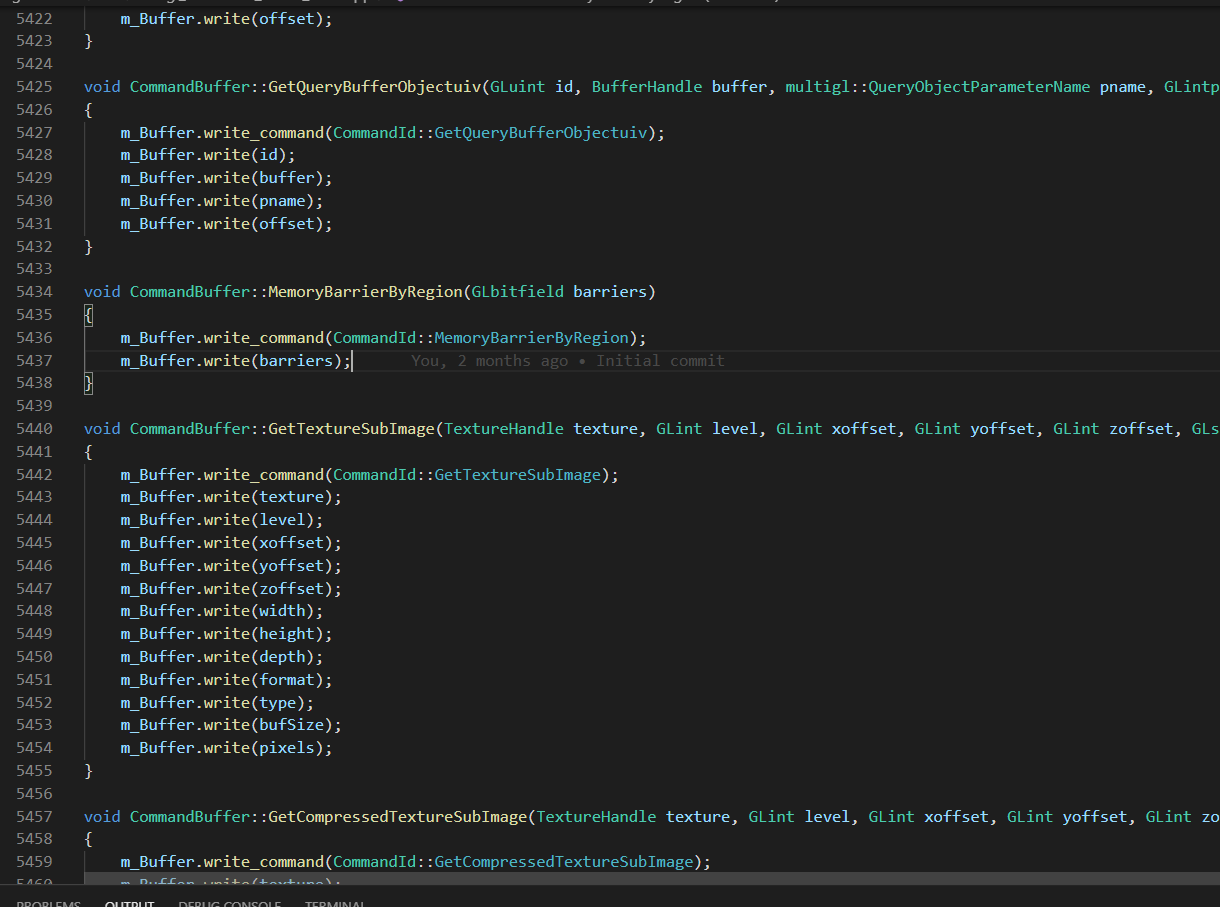Screen dimensions: 1220x907
Task: Switch to the TERMINAL panel tab
Action: coord(335,903)
